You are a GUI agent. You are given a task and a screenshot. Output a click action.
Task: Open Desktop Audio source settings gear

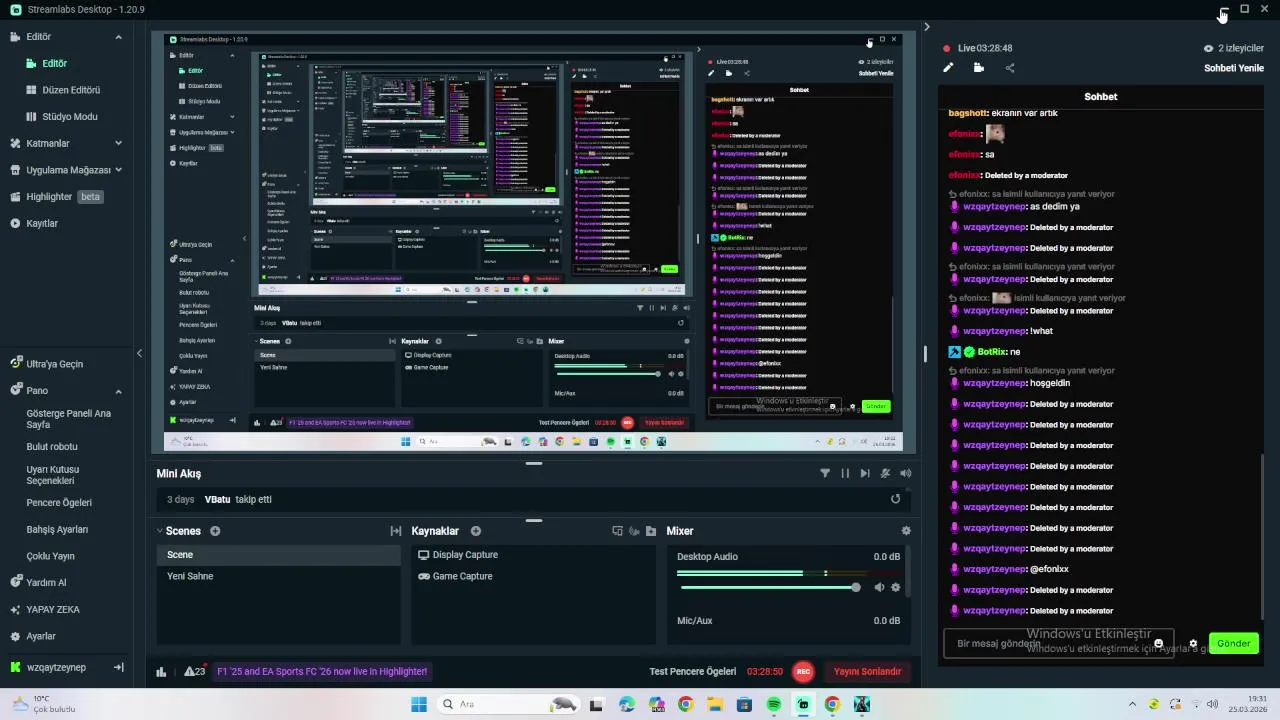coord(895,587)
